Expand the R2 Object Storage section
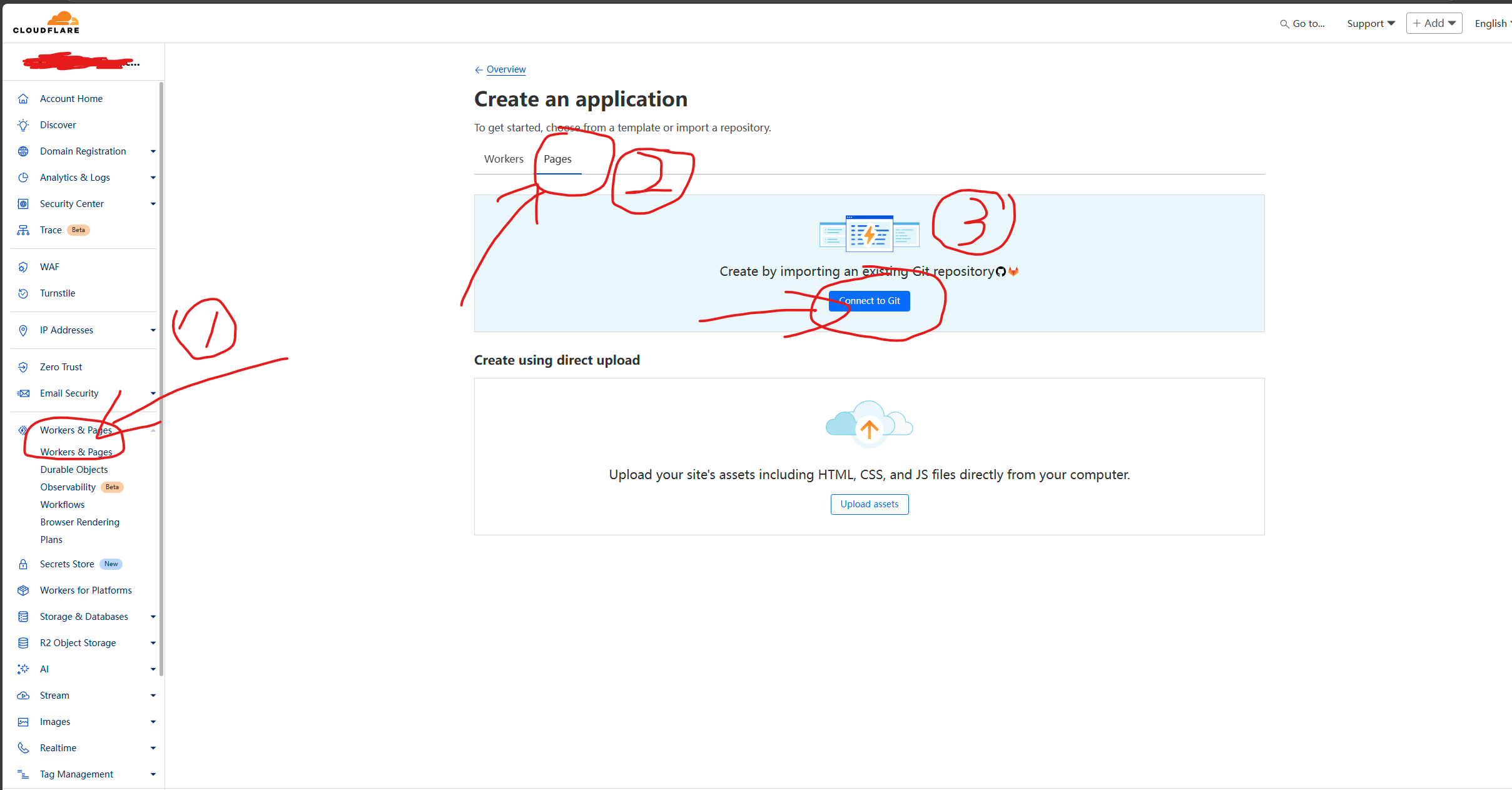Image resolution: width=1512 pixels, height=790 pixels. [153, 643]
